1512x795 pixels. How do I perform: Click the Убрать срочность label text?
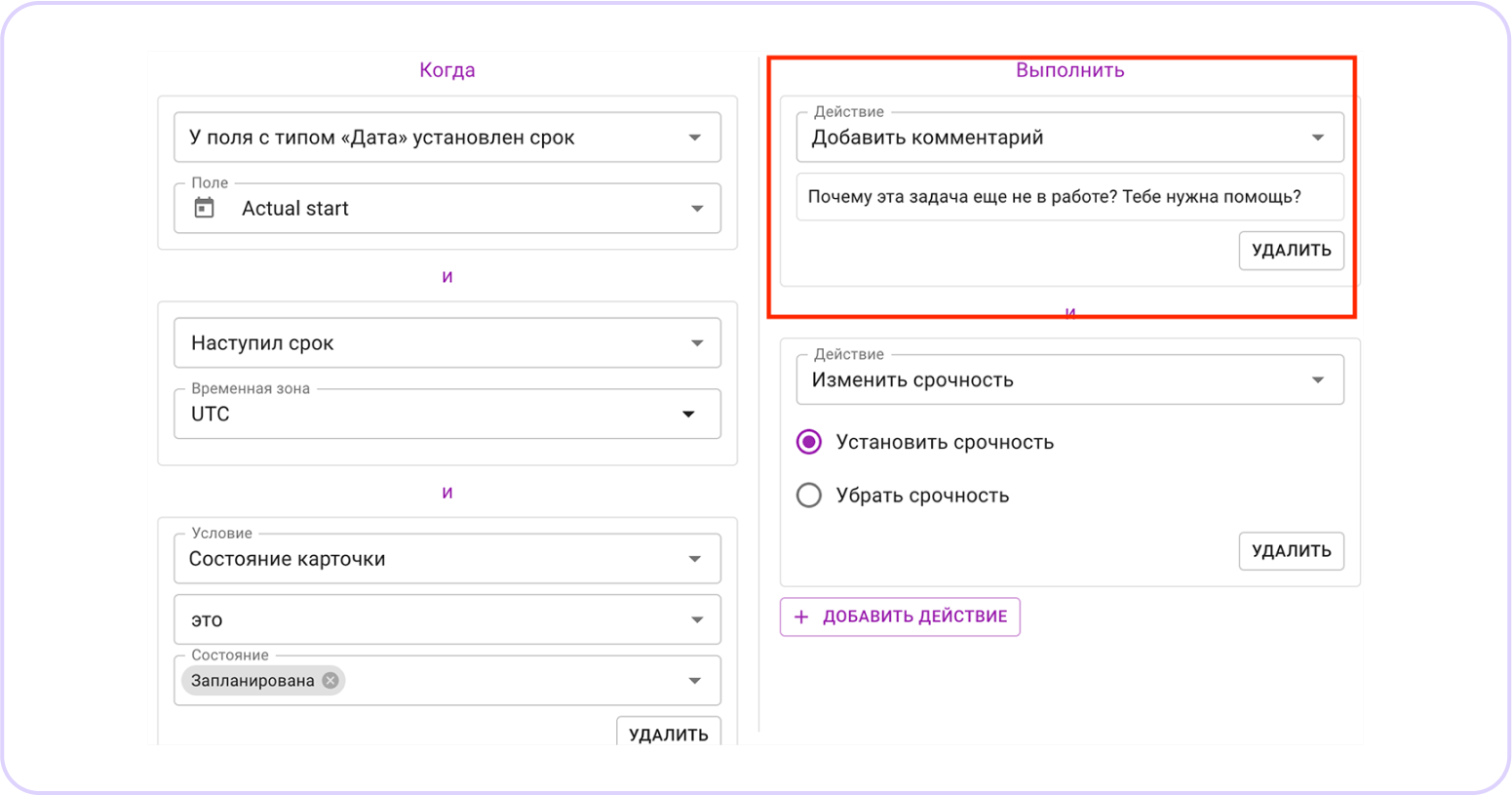pyautogui.click(x=922, y=496)
